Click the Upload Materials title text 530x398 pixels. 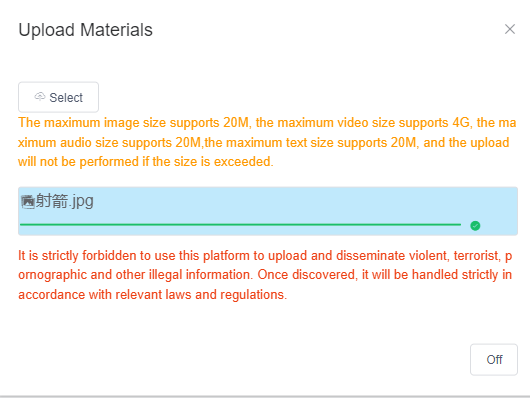pos(86,30)
